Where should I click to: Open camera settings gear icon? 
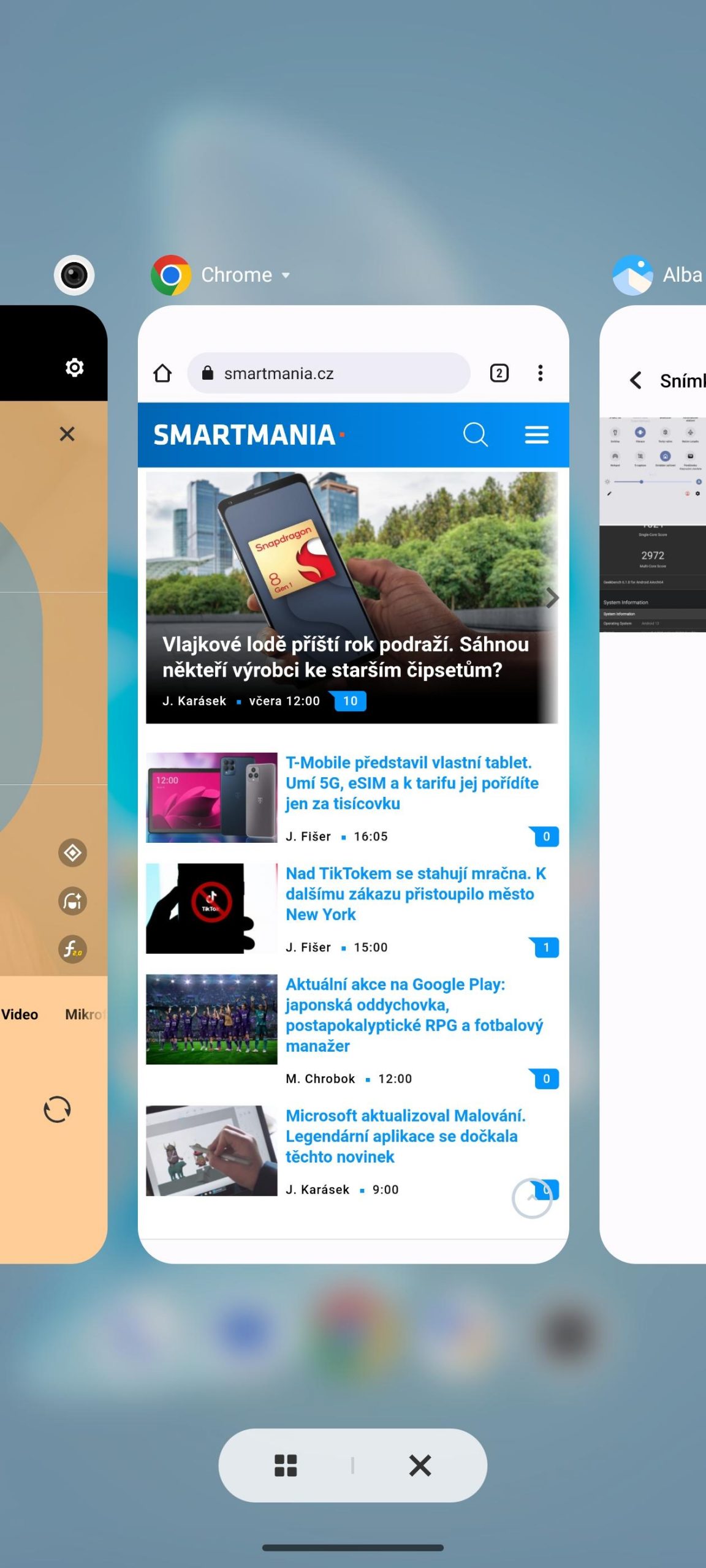(74, 367)
